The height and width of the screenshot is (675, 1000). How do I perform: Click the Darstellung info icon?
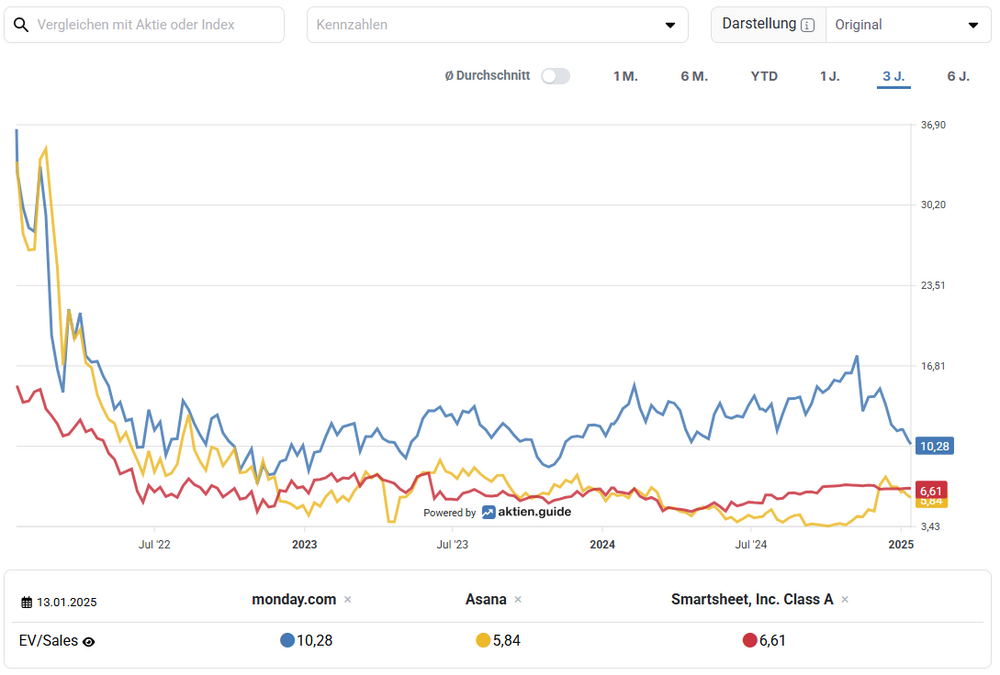point(808,25)
